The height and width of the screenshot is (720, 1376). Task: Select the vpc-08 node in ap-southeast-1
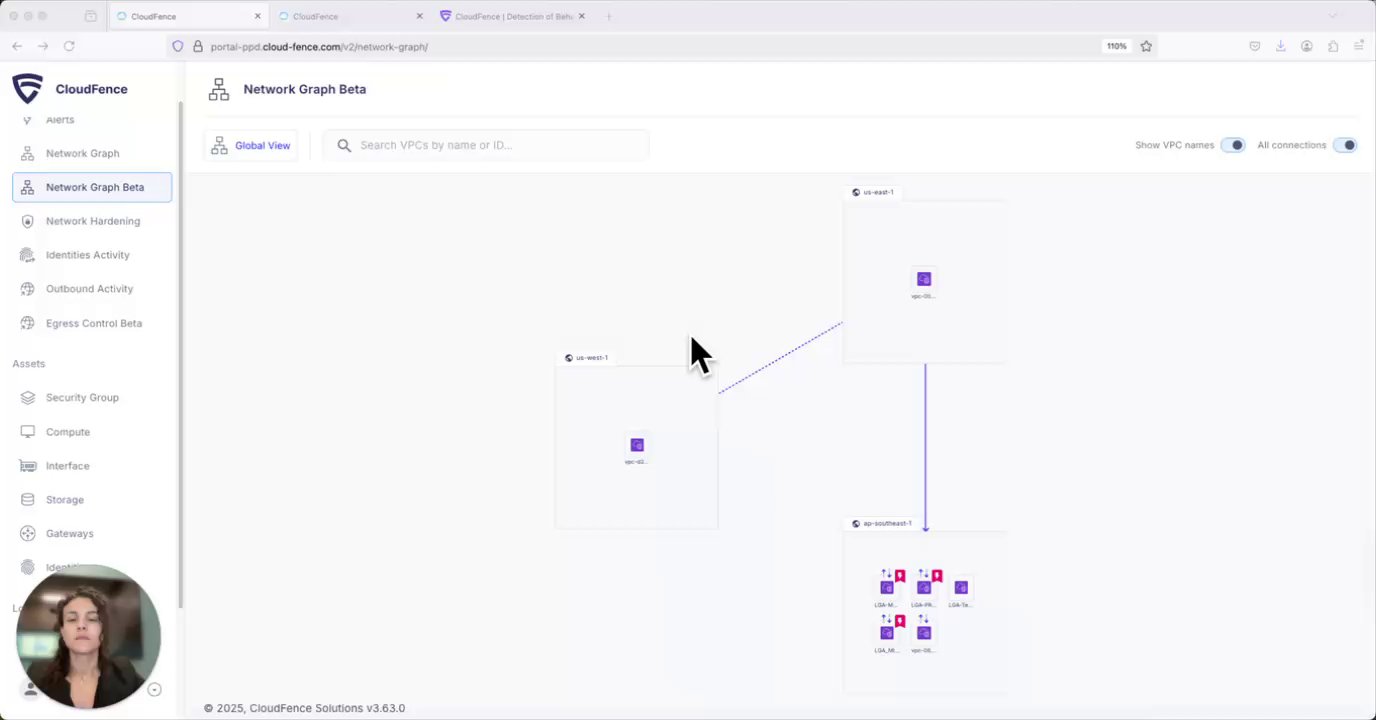click(923, 633)
